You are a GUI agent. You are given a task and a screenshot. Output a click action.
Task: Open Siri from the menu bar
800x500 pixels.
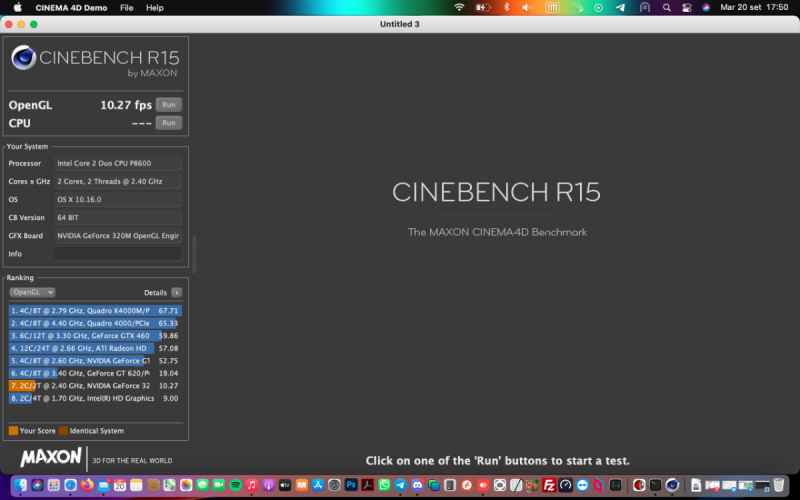coord(706,8)
